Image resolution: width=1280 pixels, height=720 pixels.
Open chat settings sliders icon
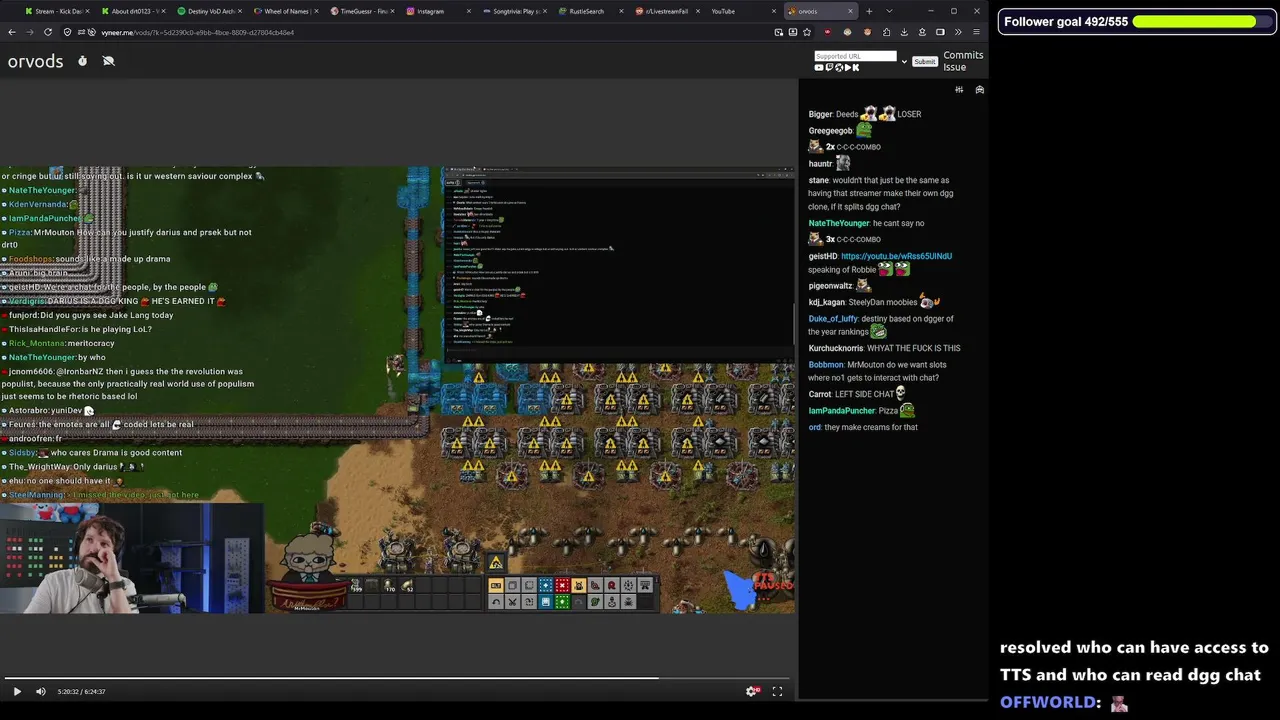click(959, 90)
